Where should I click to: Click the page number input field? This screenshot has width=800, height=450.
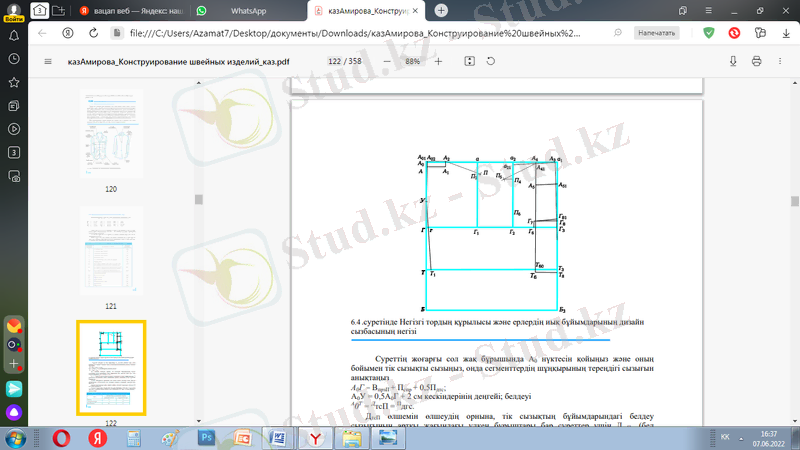click(334, 61)
